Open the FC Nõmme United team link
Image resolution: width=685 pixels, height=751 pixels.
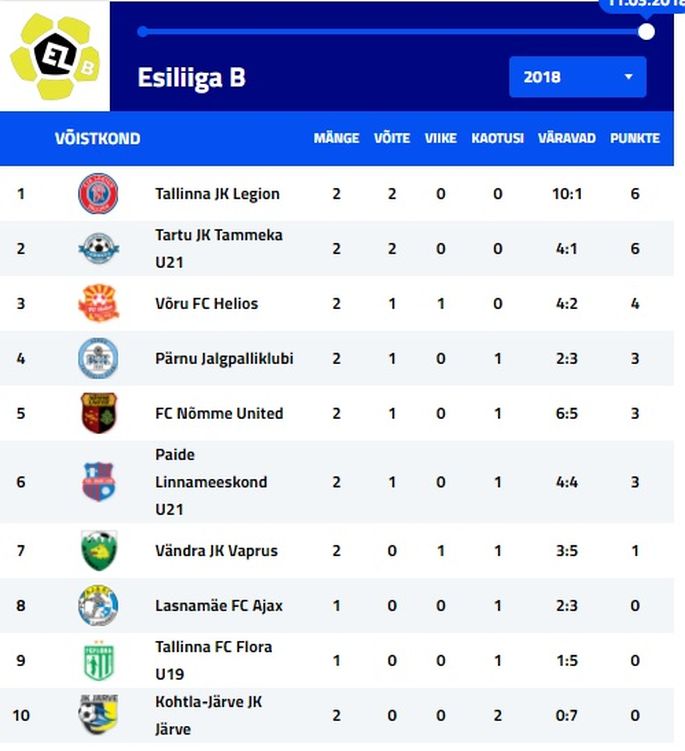pos(219,413)
